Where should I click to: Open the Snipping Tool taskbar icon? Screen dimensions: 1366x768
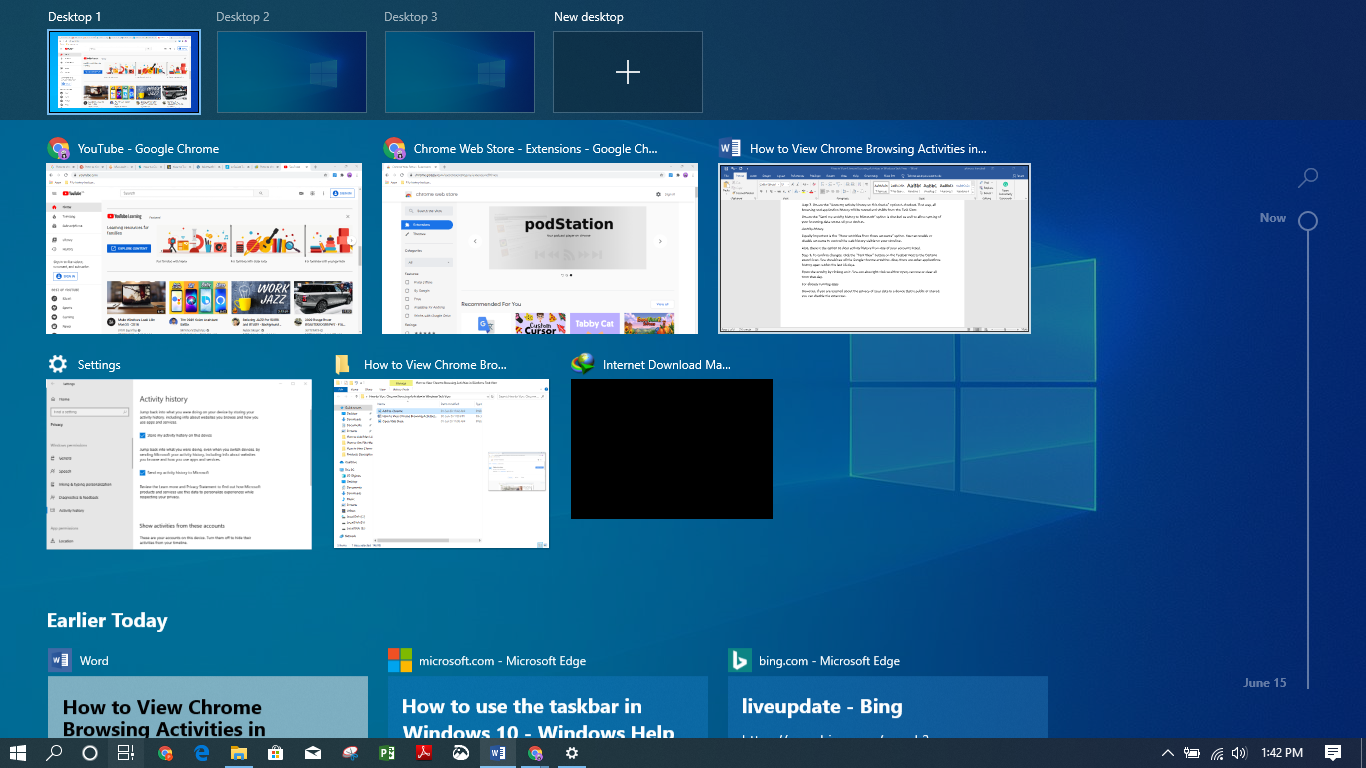click(350, 753)
